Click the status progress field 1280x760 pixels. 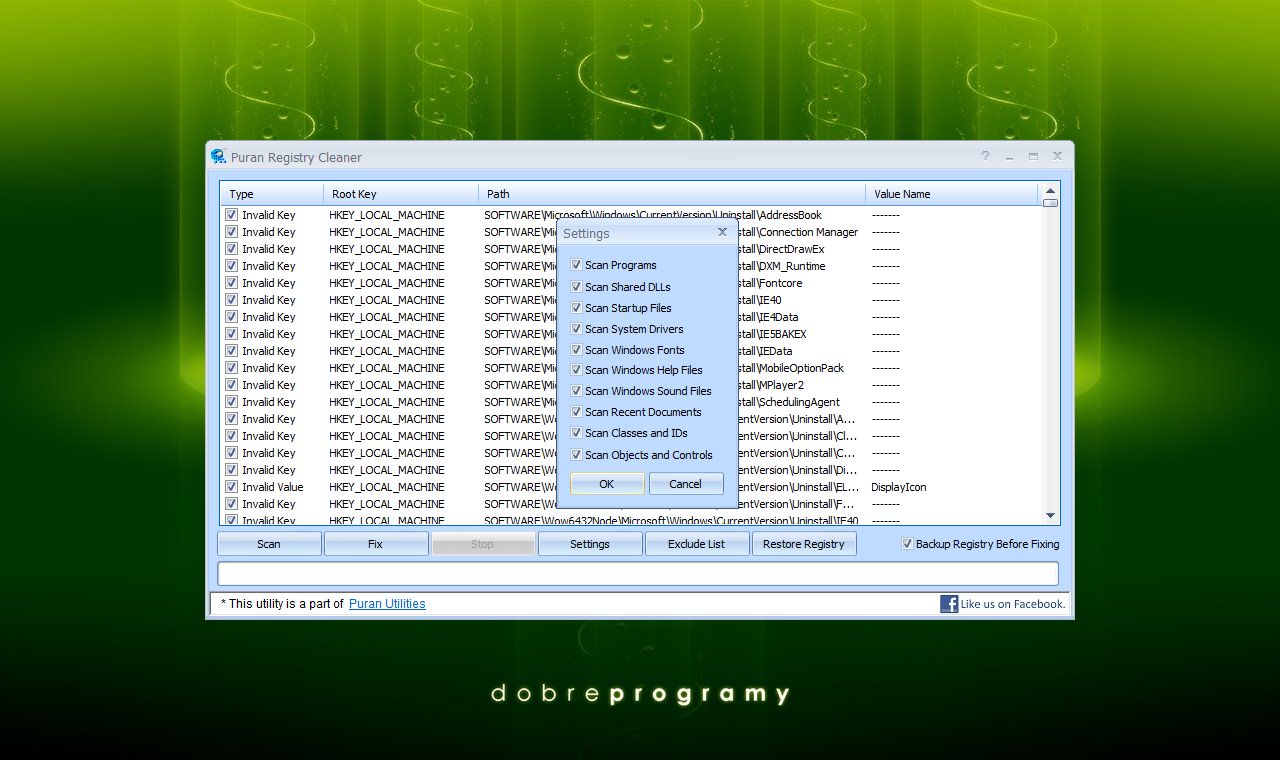[638, 573]
